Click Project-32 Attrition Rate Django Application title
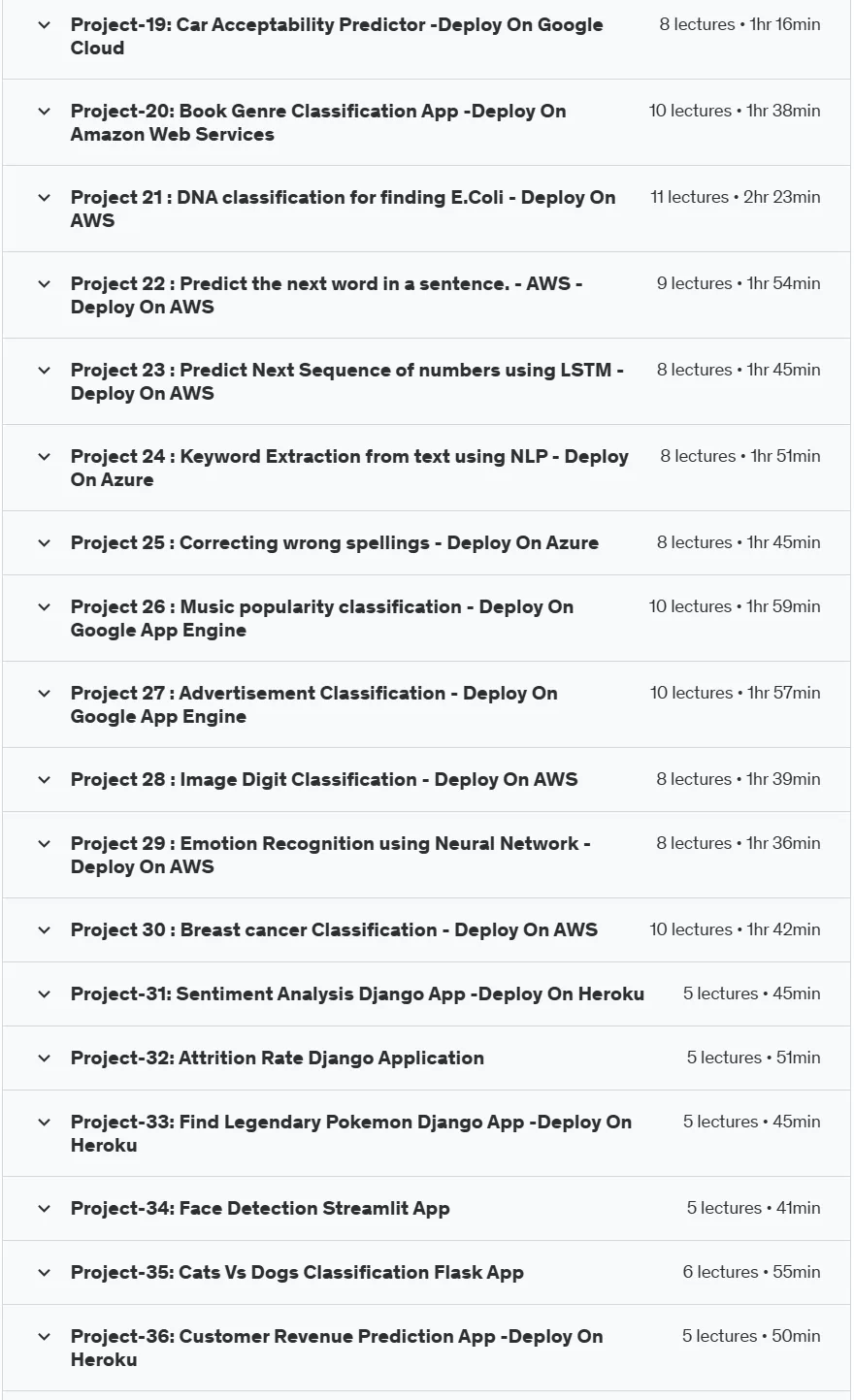 (278, 1058)
